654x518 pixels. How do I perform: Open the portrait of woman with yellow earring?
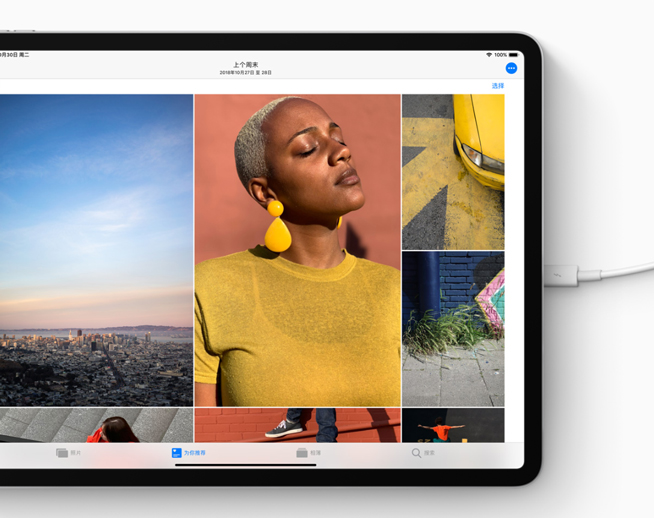pyautogui.click(x=297, y=250)
